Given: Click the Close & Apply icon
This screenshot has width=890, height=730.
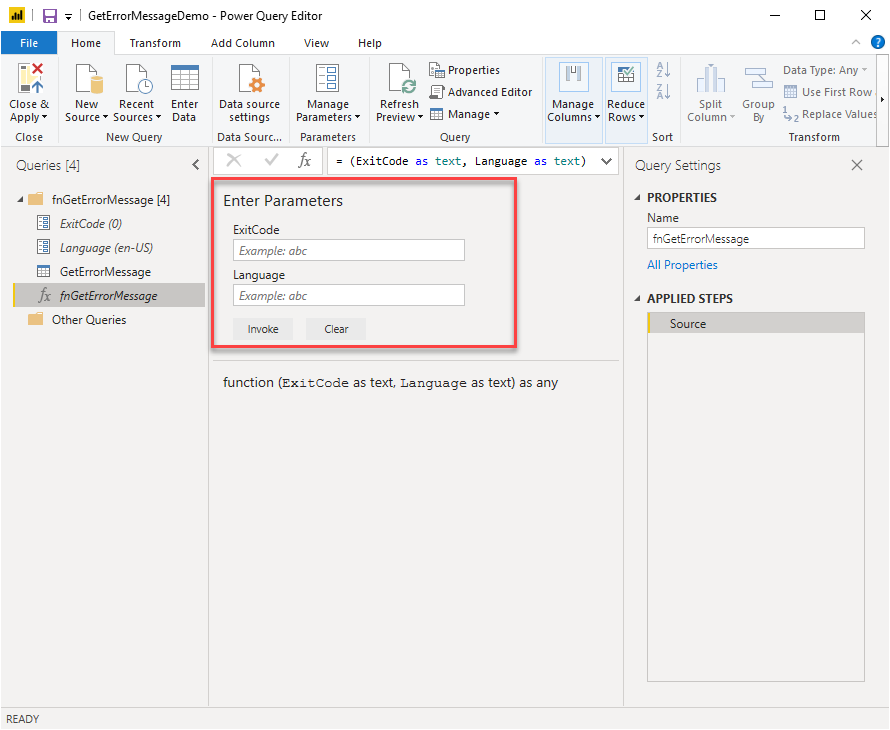Looking at the screenshot, I should [29, 80].
